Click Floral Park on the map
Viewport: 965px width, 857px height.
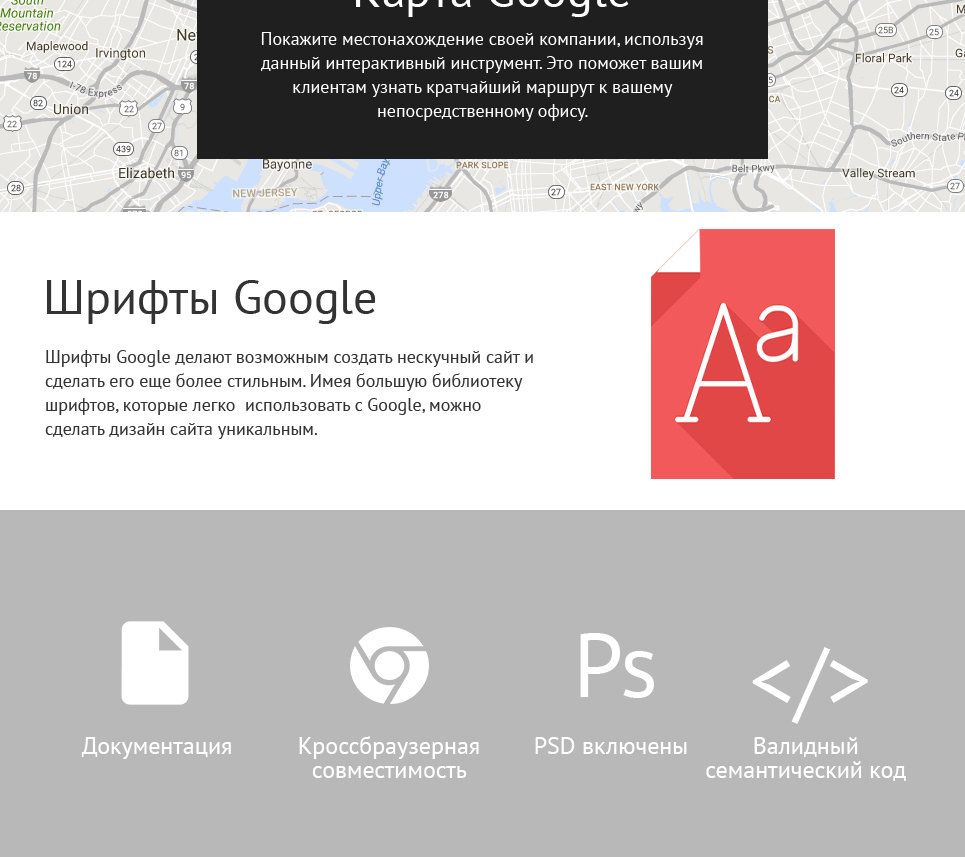883,58
